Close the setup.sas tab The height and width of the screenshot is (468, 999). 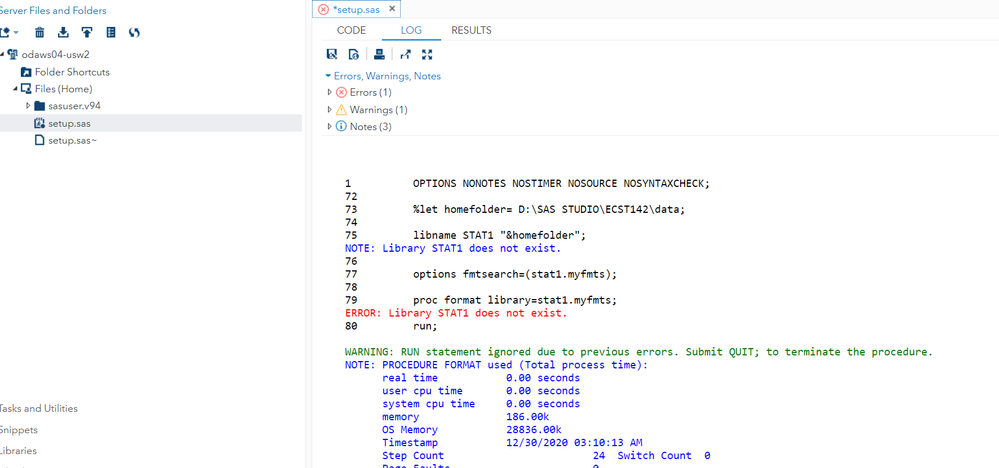pyautogui.click(x=392, y=9)
